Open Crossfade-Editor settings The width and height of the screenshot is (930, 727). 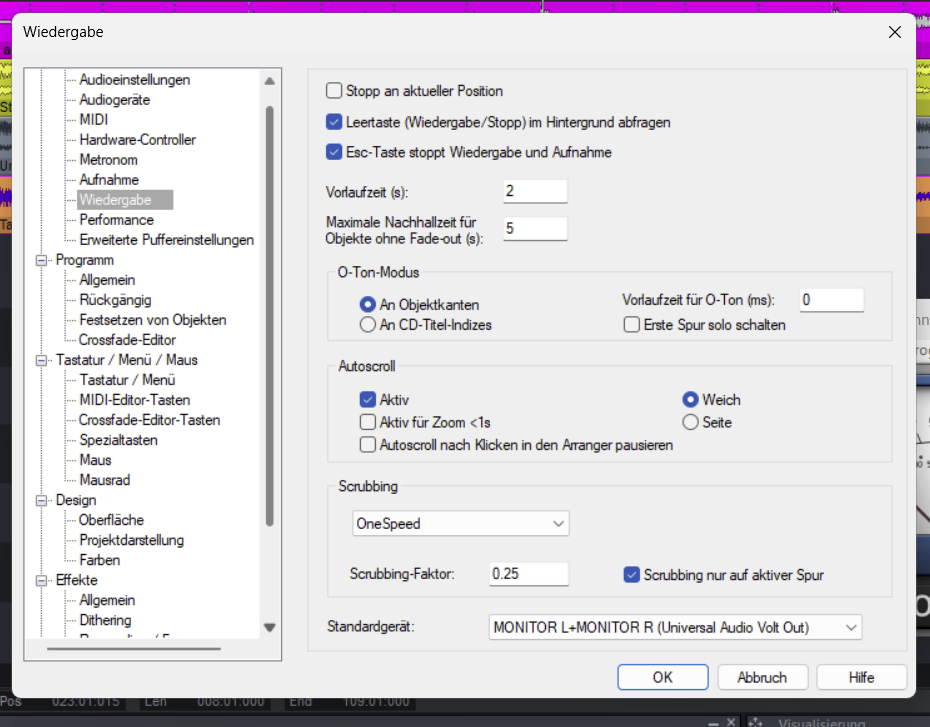tap(128, 340)
